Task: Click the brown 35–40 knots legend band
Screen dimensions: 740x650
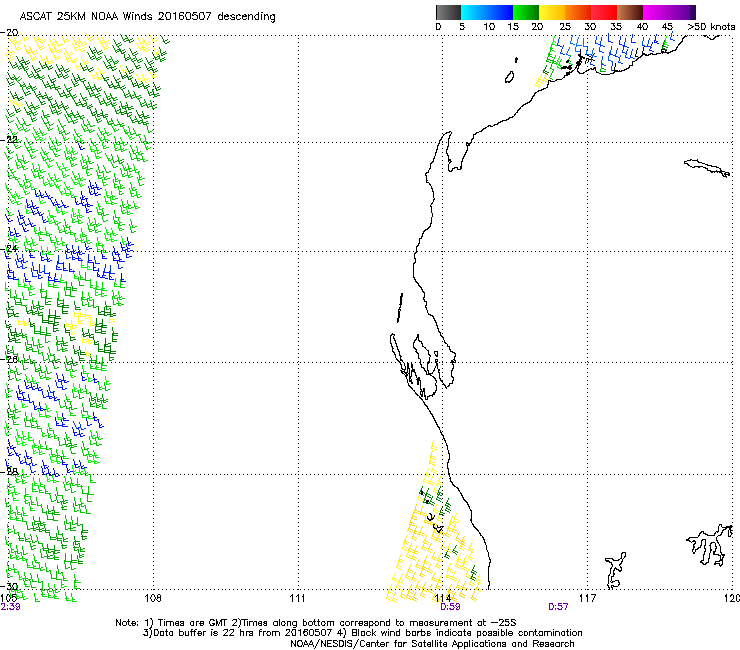Action: pyautogui.click(x=630, y=12)
